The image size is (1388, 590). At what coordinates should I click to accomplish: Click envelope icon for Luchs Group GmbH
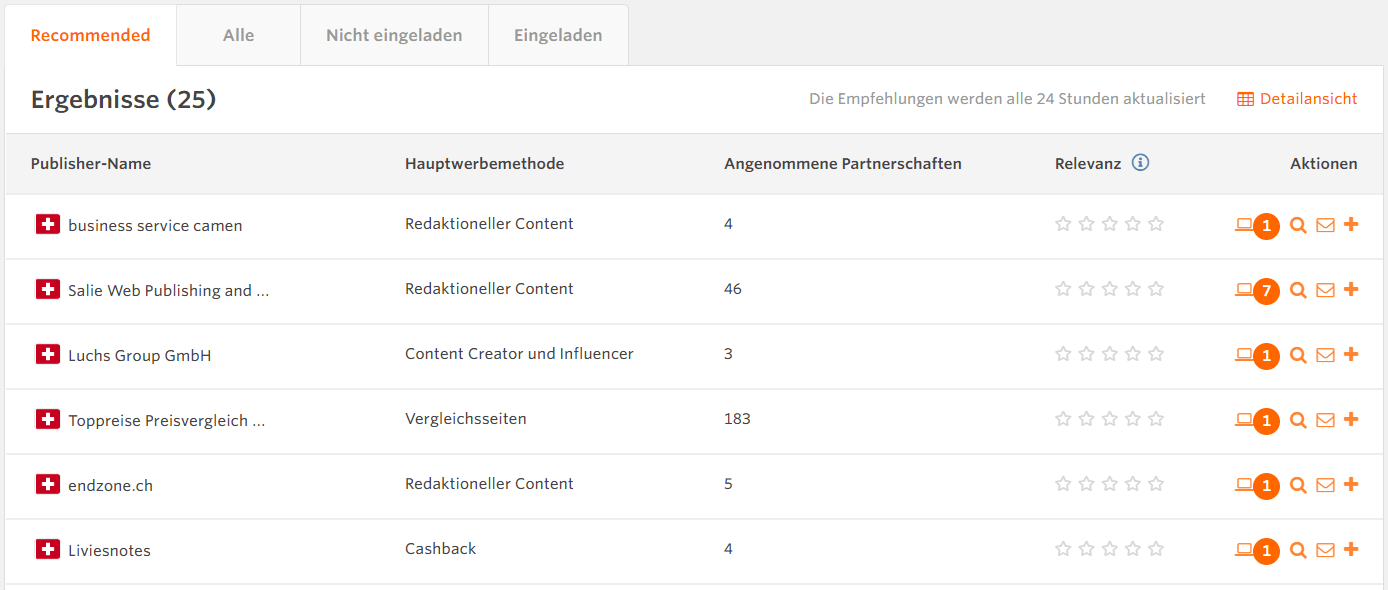pyautogui.click(x=1325, y=355)
